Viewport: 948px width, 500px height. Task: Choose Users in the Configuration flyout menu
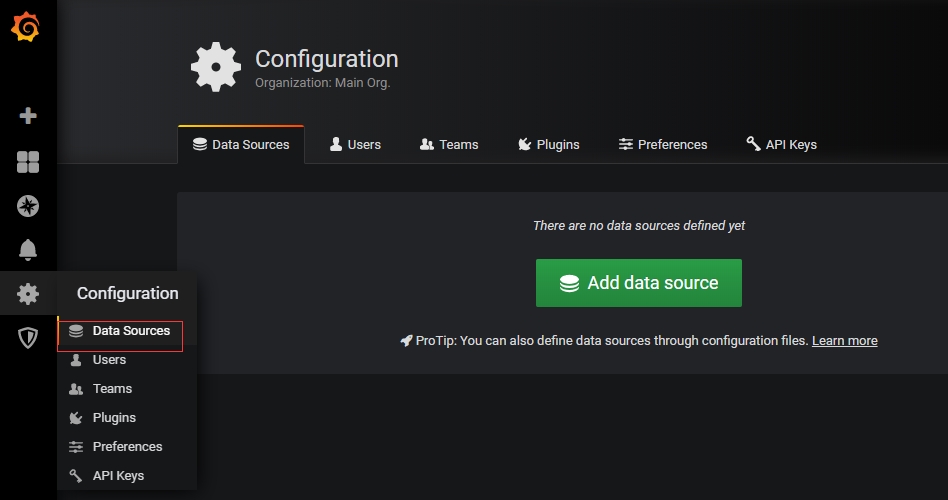109,360
